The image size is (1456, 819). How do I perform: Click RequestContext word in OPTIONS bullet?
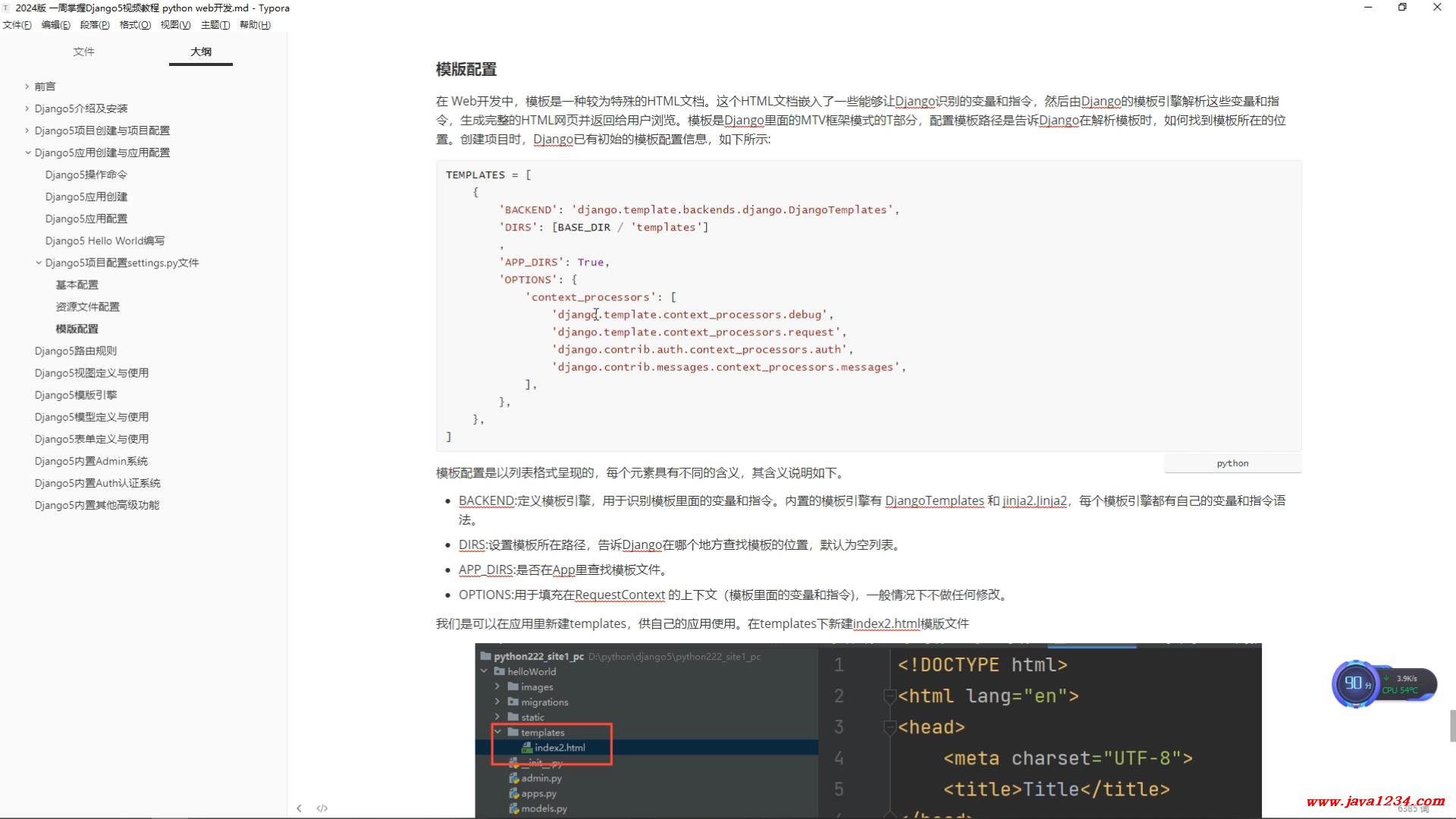(x=620, y=595)
